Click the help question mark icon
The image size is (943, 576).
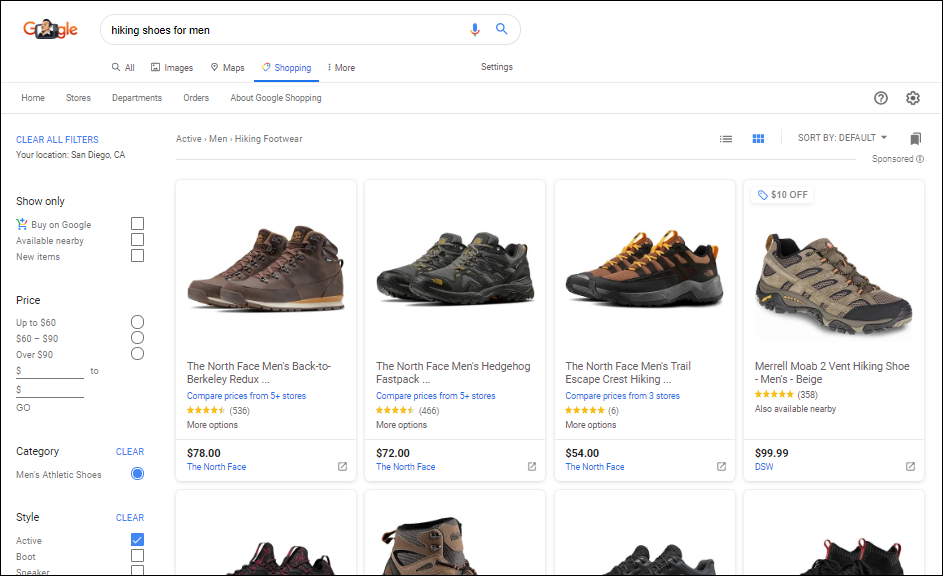coord(881,98)
